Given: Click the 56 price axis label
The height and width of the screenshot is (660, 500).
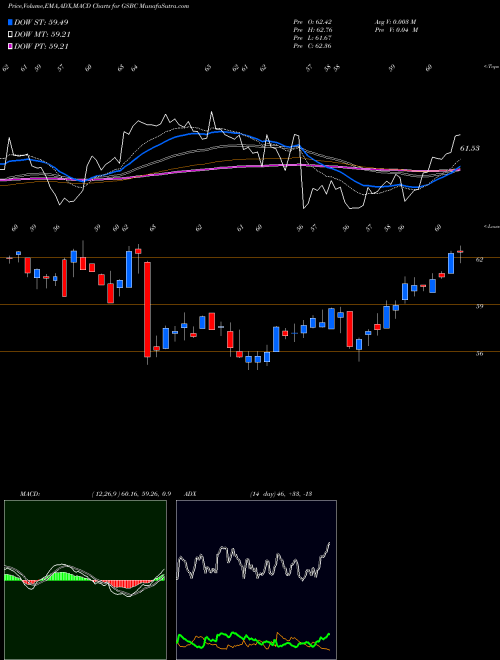Looking at the screenshot, I should [x=479, y=354].
